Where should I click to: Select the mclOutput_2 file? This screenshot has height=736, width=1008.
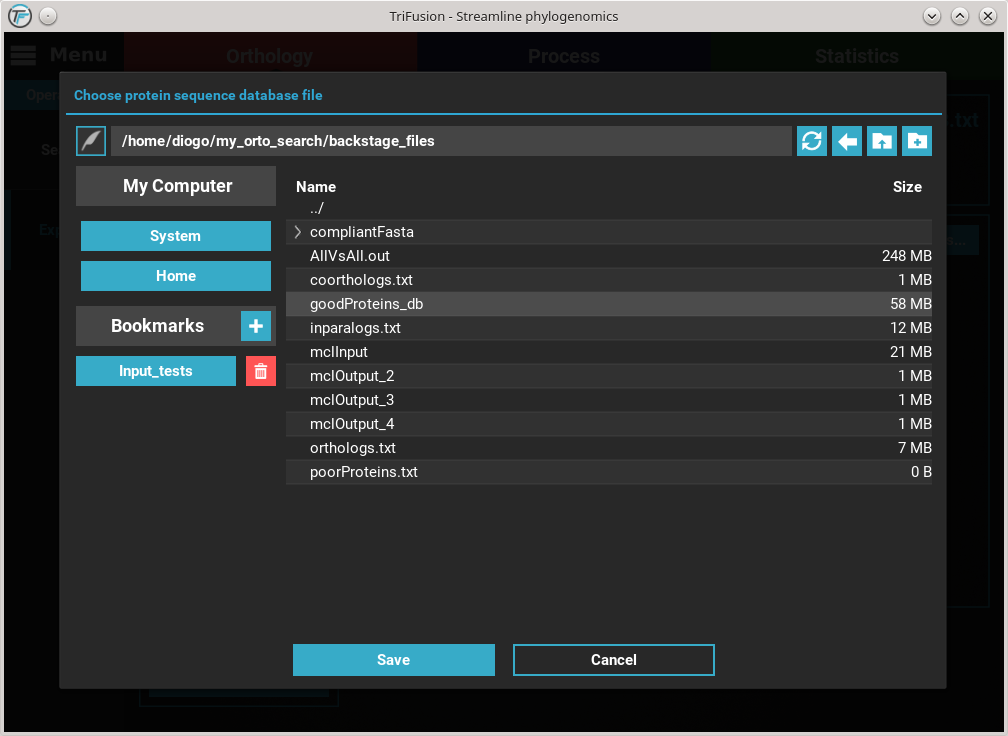tap(609, 376)
